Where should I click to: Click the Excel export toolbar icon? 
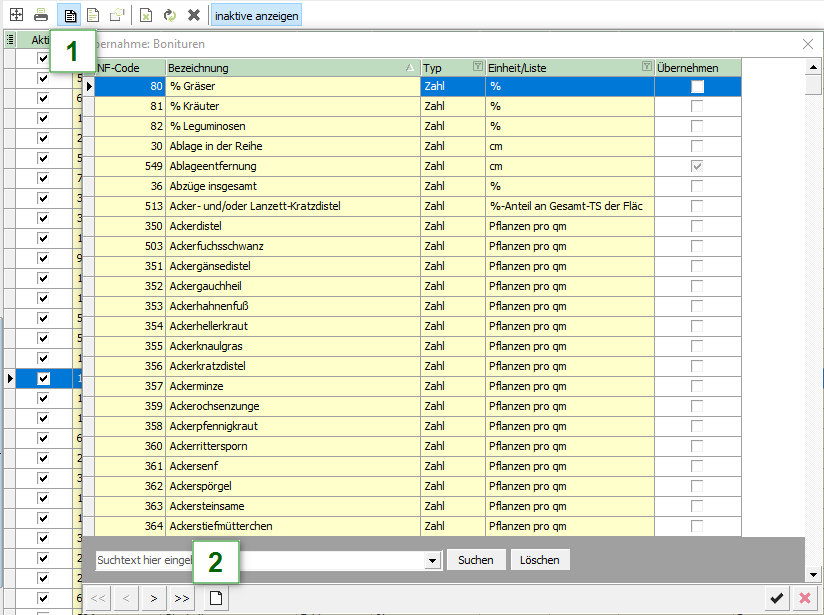pos(146,16)
